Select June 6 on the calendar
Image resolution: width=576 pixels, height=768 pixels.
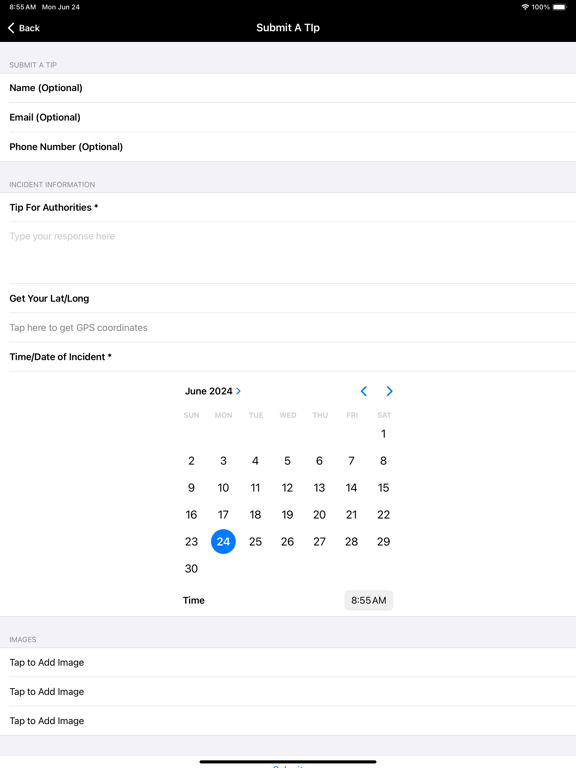(319, 461)
